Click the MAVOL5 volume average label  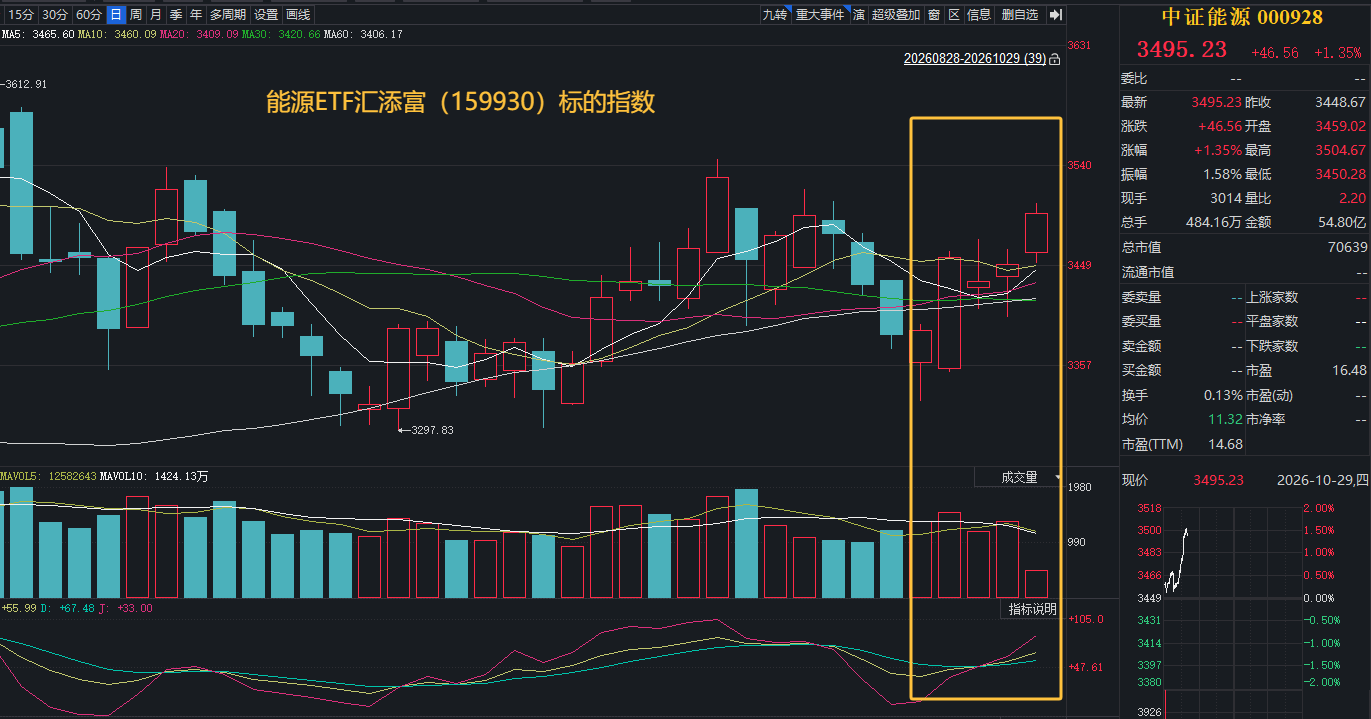(49, 476)
